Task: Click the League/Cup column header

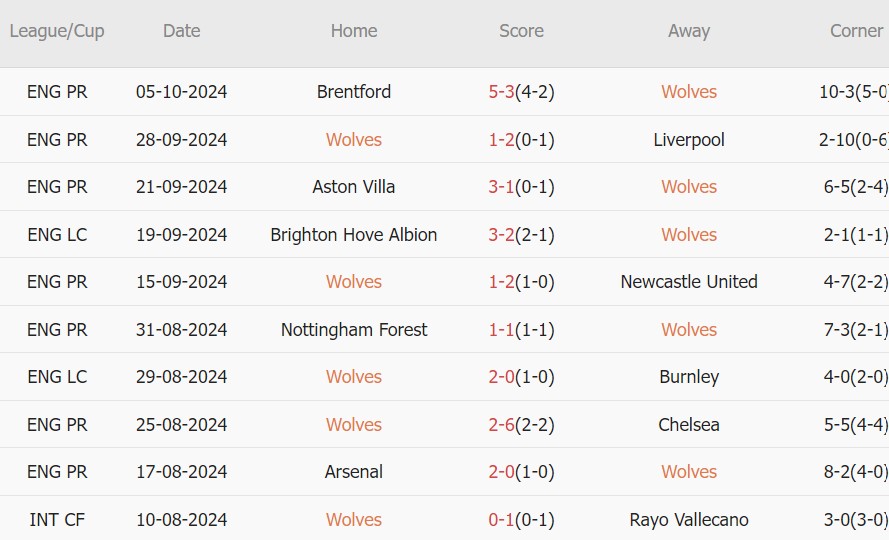Action: point(57,31)
